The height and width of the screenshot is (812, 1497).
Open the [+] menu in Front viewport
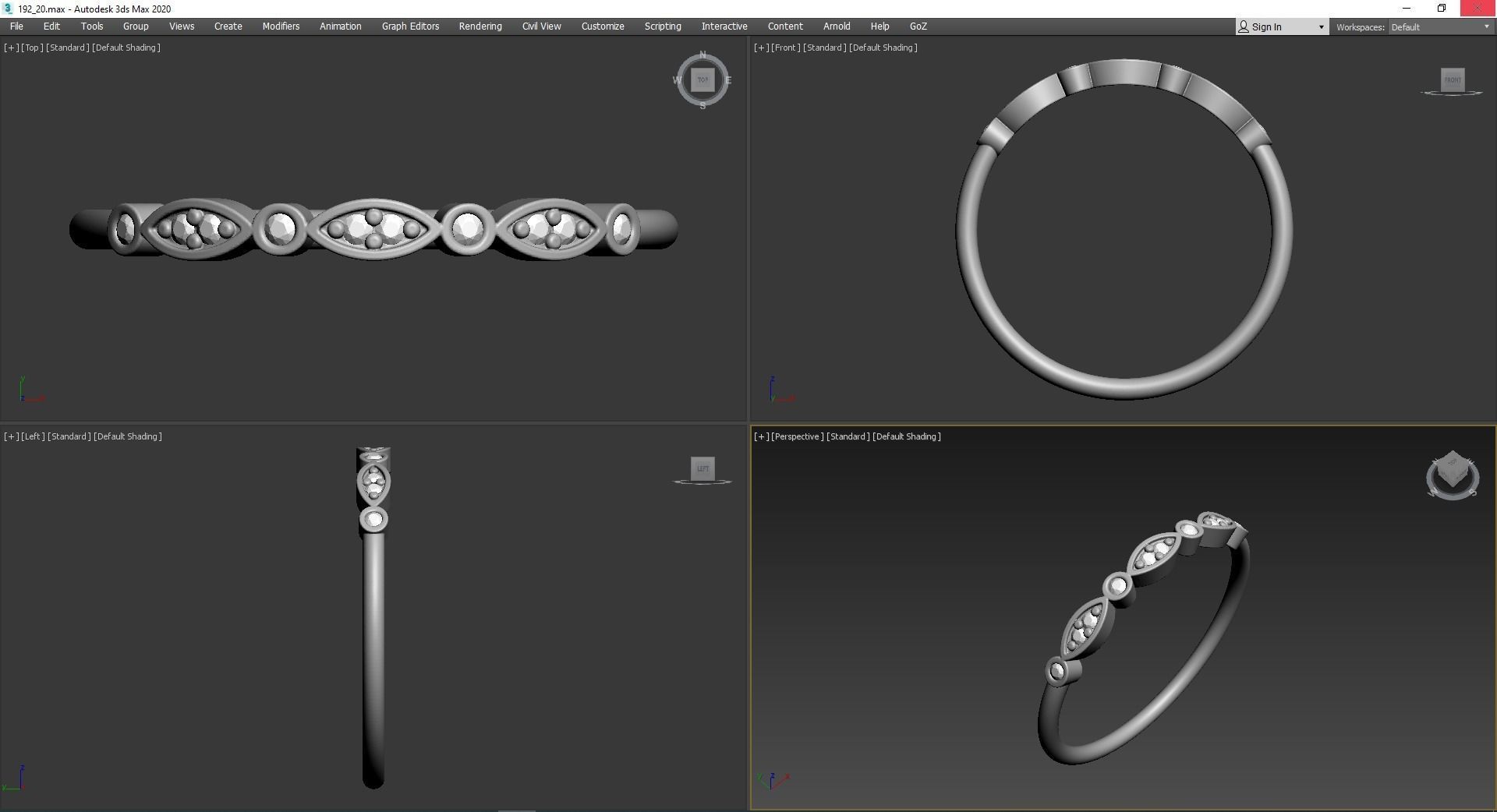761,48
